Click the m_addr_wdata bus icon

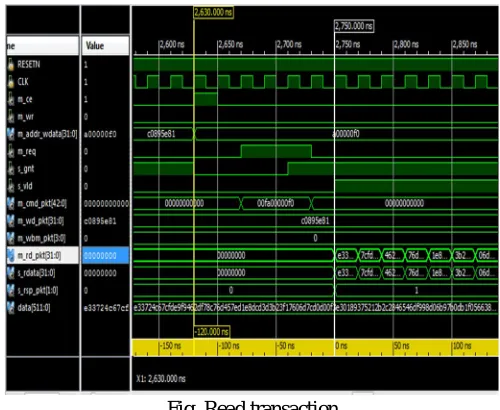[11, 134]
